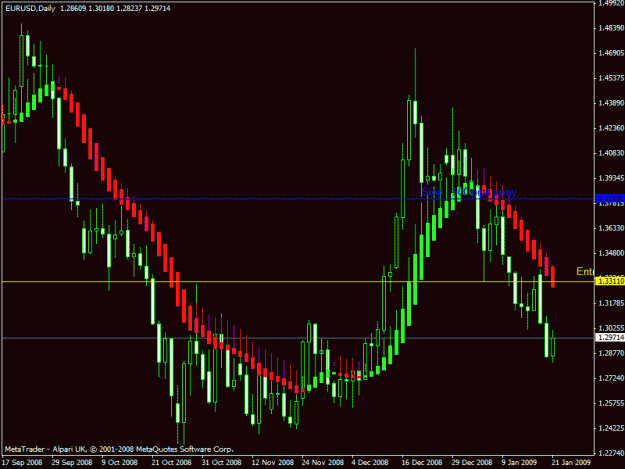Click the 1.40830 price axis label

(611, 153)
